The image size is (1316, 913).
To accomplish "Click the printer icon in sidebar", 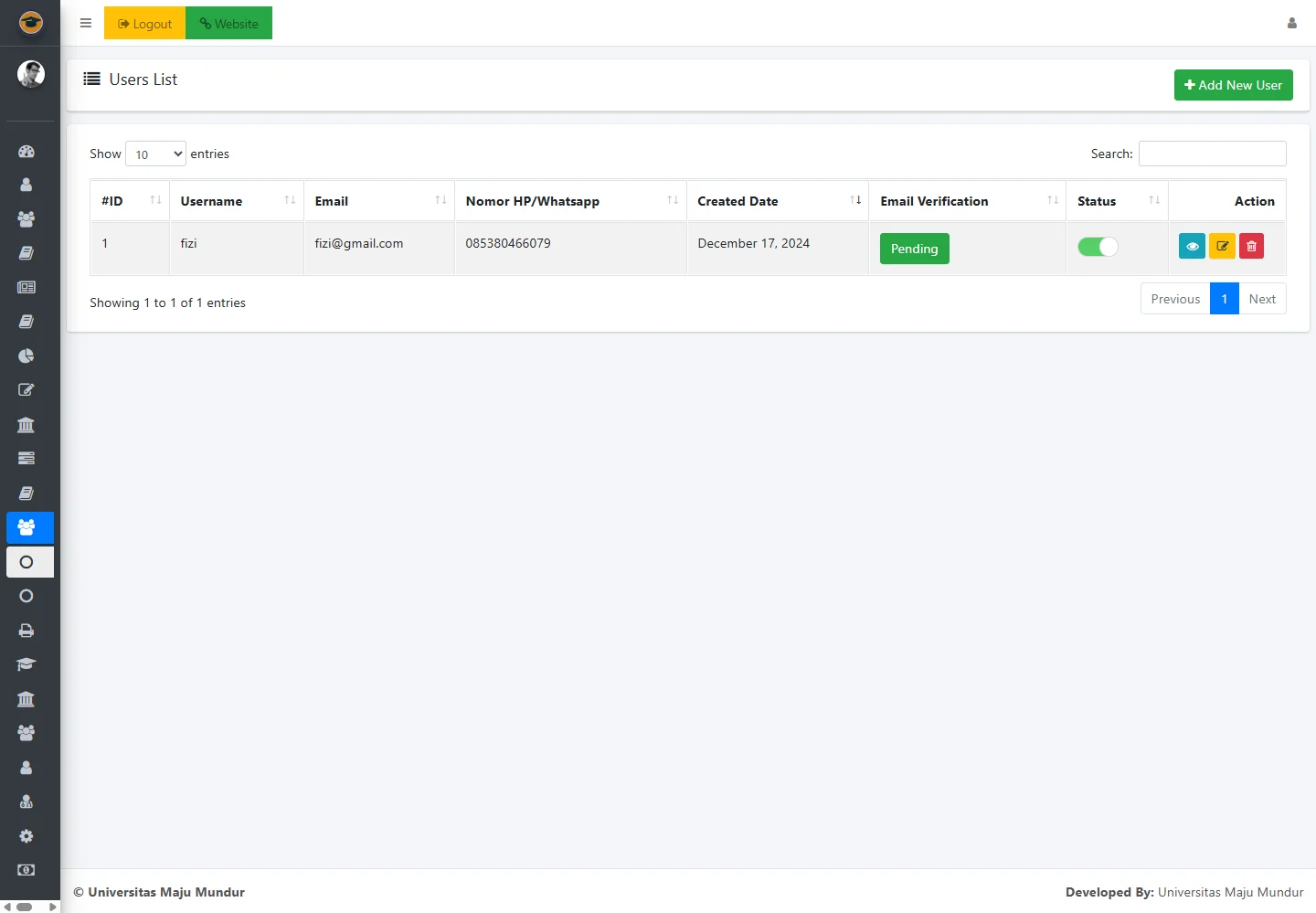I will [27, 631].
